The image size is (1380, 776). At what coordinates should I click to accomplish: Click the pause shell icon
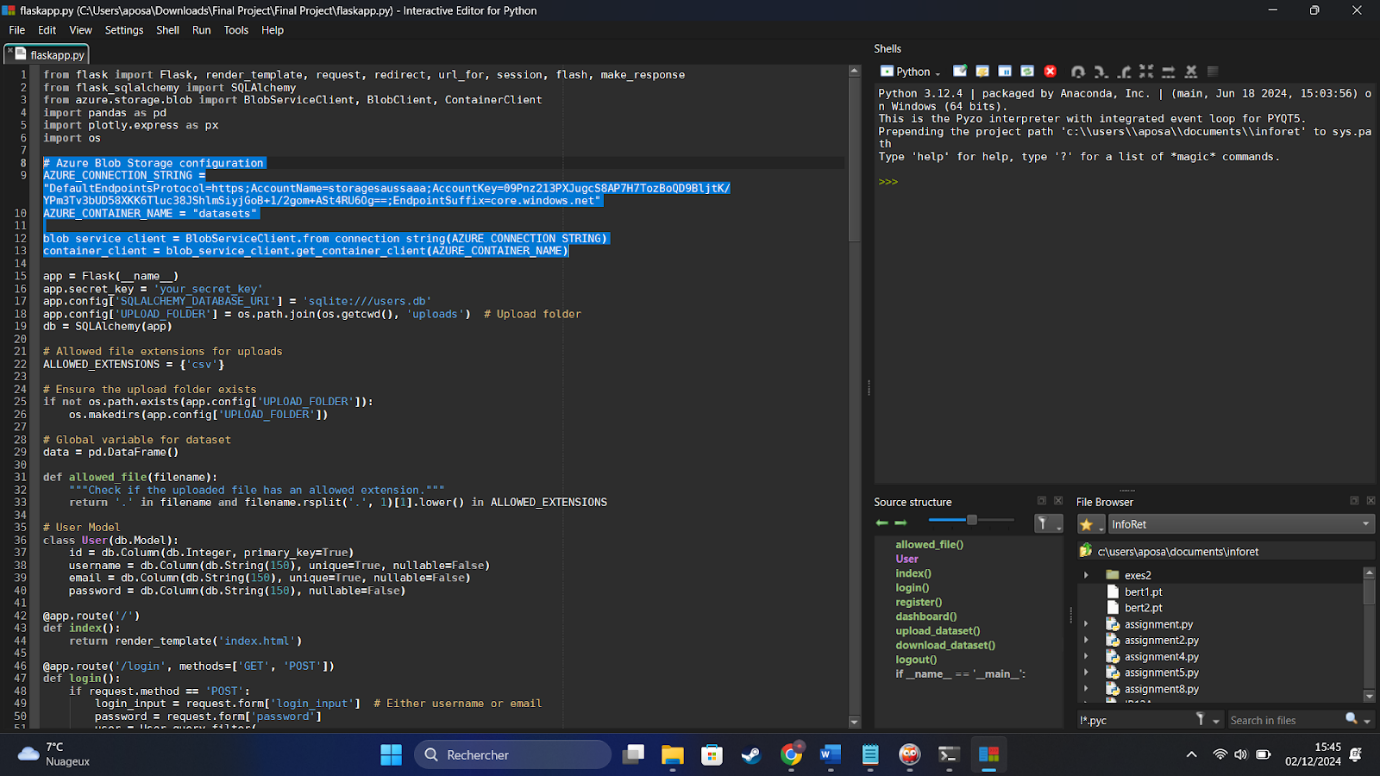[x=1005, y=72]
